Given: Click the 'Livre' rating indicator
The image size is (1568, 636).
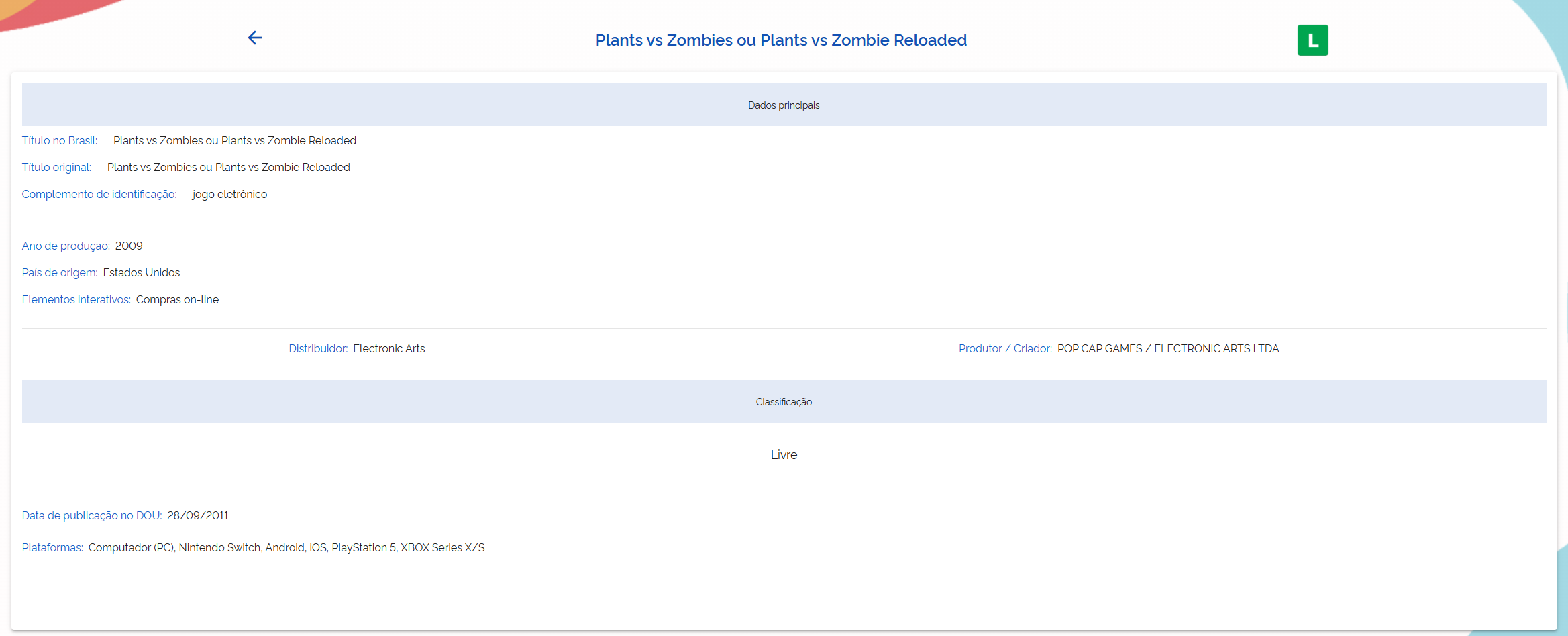Looking at the screenshot, I should point(783,455).
